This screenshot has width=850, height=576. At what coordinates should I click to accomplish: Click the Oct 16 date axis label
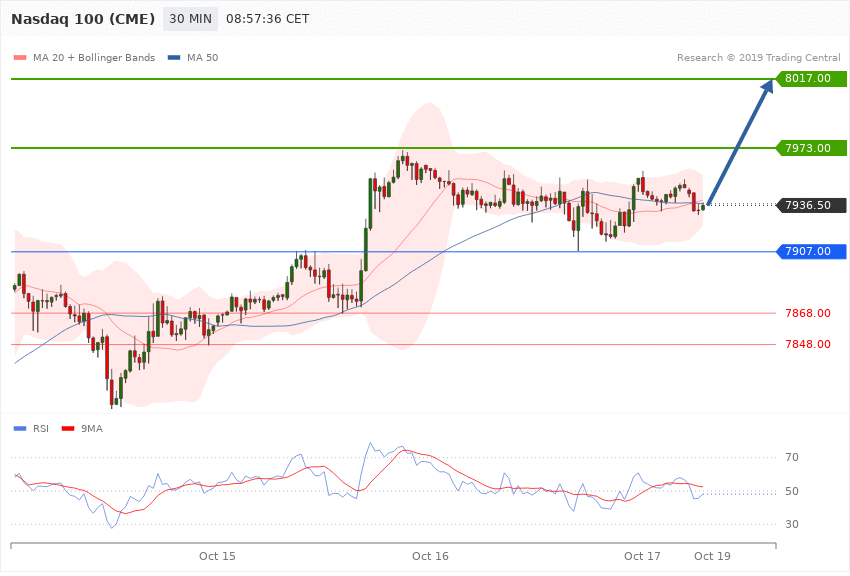pos(430,556)
